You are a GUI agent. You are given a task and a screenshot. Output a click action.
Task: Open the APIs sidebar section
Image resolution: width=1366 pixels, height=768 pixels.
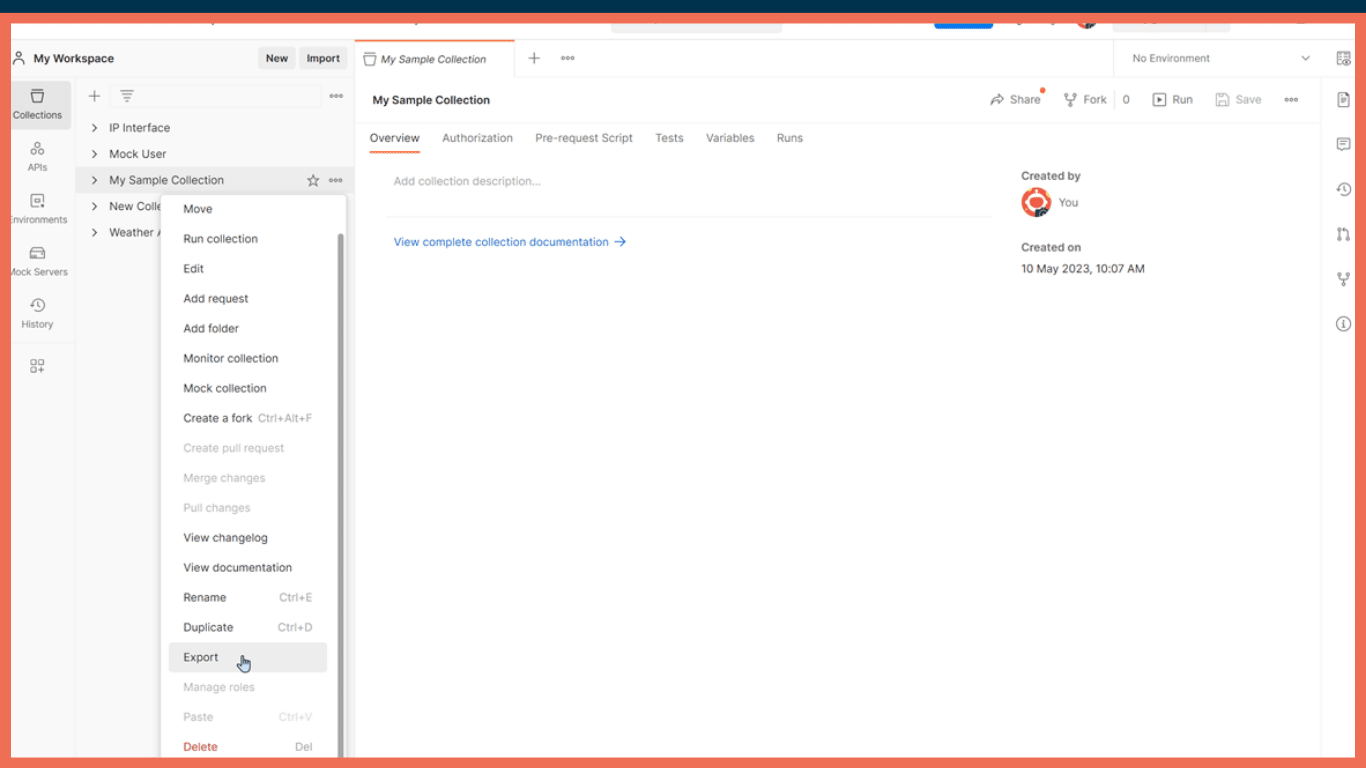point(37,156)
